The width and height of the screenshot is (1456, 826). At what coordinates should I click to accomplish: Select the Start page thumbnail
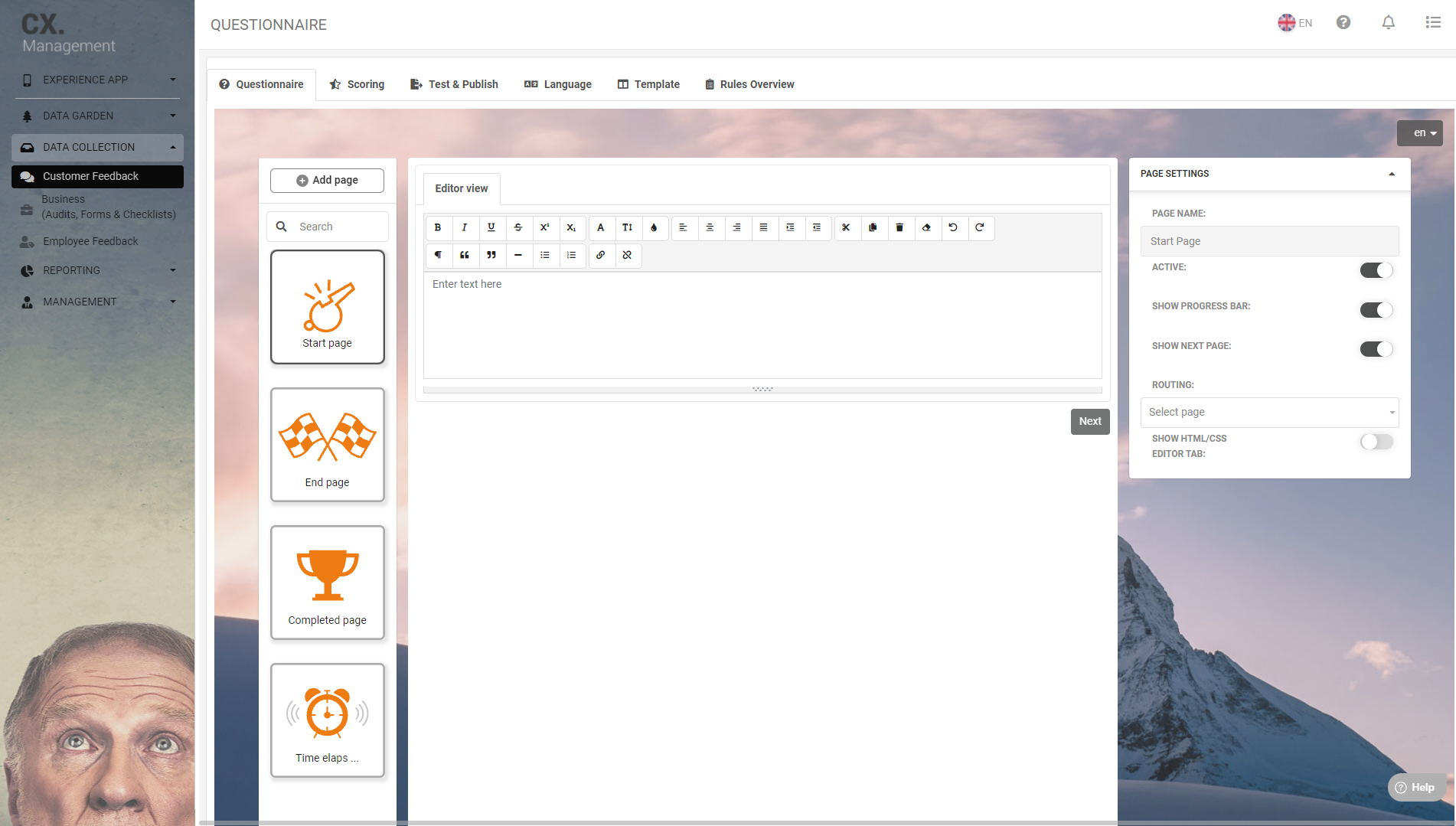coord(327,307)
